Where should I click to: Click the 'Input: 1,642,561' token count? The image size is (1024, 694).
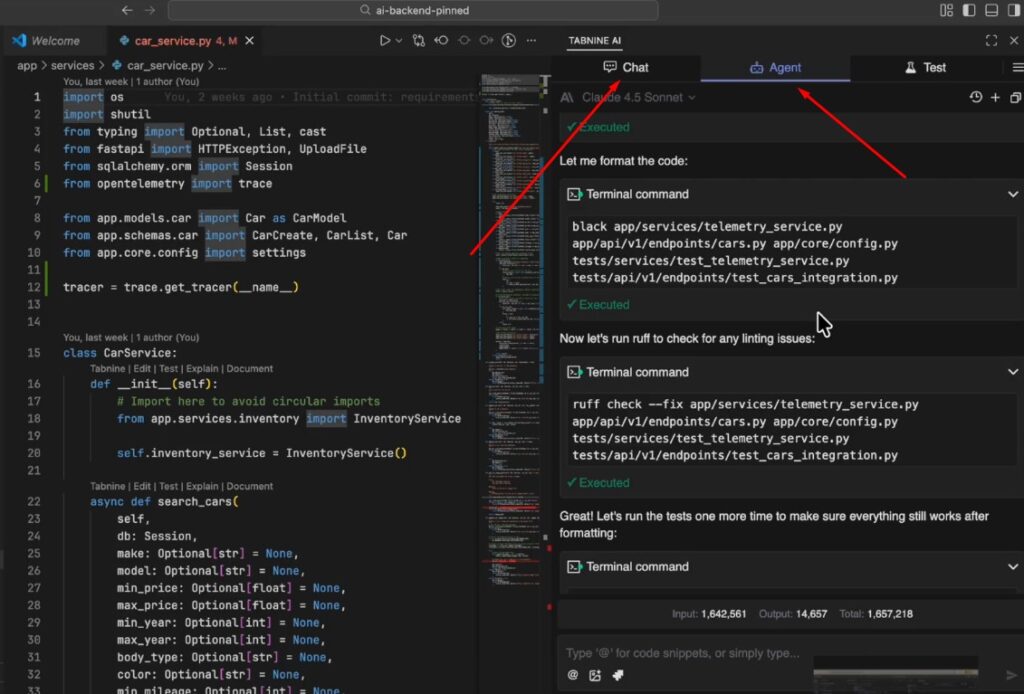(x=709, y=614)
